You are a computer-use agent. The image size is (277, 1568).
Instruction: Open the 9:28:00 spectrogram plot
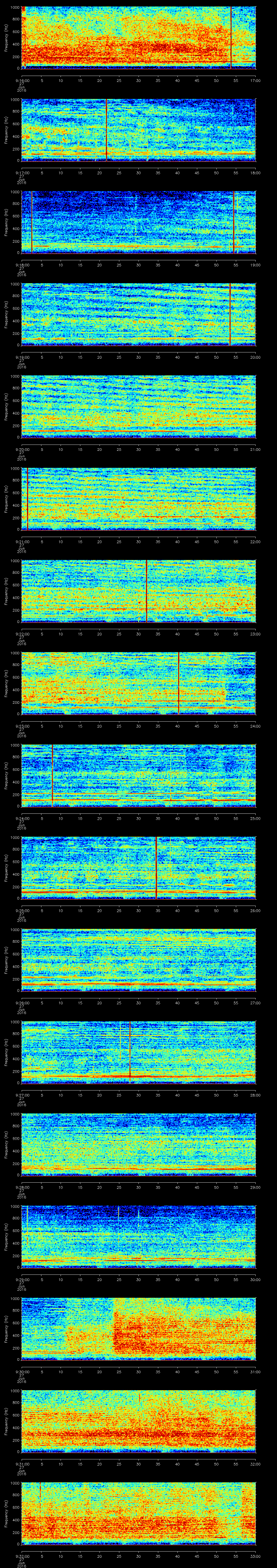pos(139,1144)
